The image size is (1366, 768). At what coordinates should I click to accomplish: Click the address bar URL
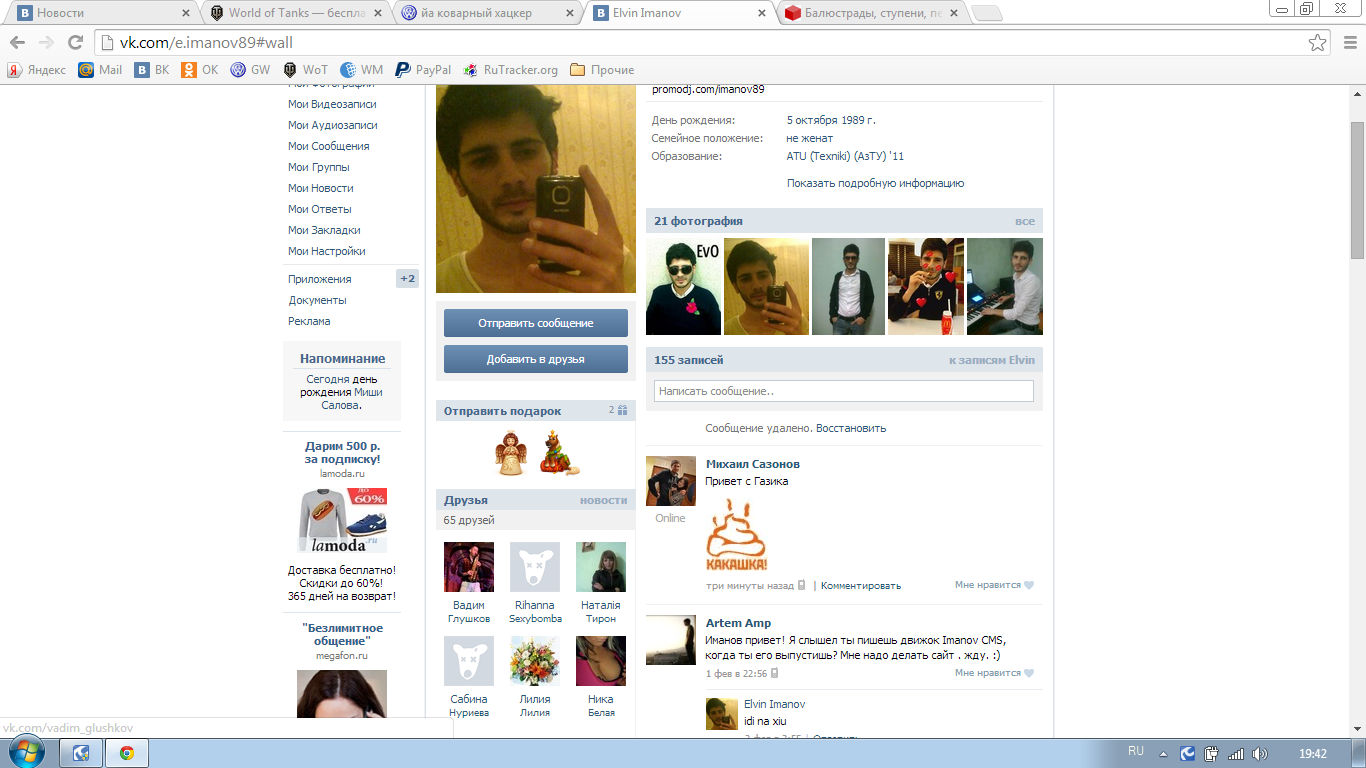point(207,43)
